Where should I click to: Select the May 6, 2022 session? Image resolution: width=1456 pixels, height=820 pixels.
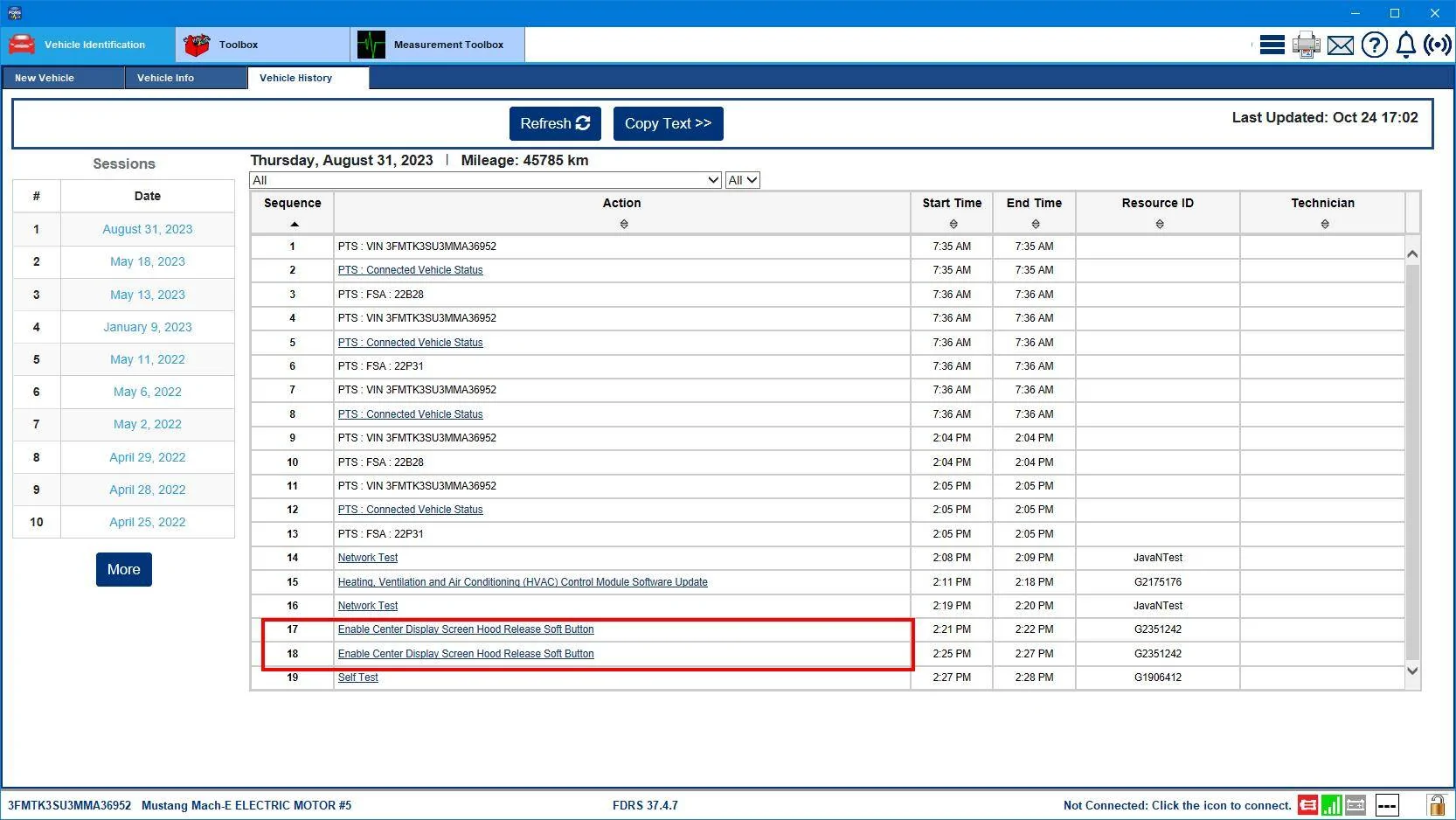tap(148, 392)
